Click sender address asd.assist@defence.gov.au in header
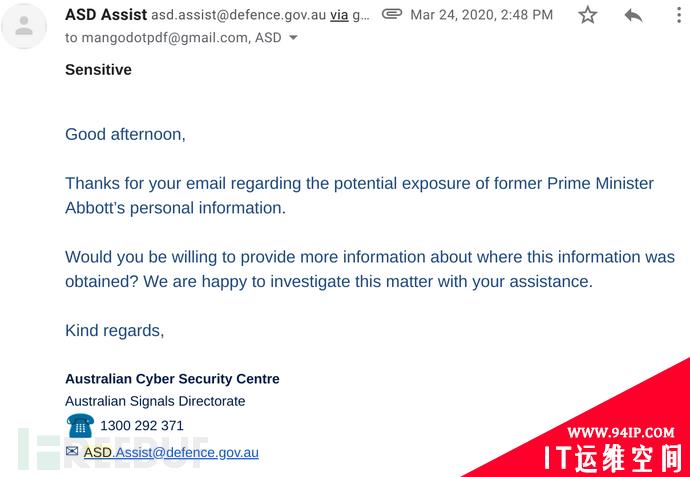 [239, 15]
